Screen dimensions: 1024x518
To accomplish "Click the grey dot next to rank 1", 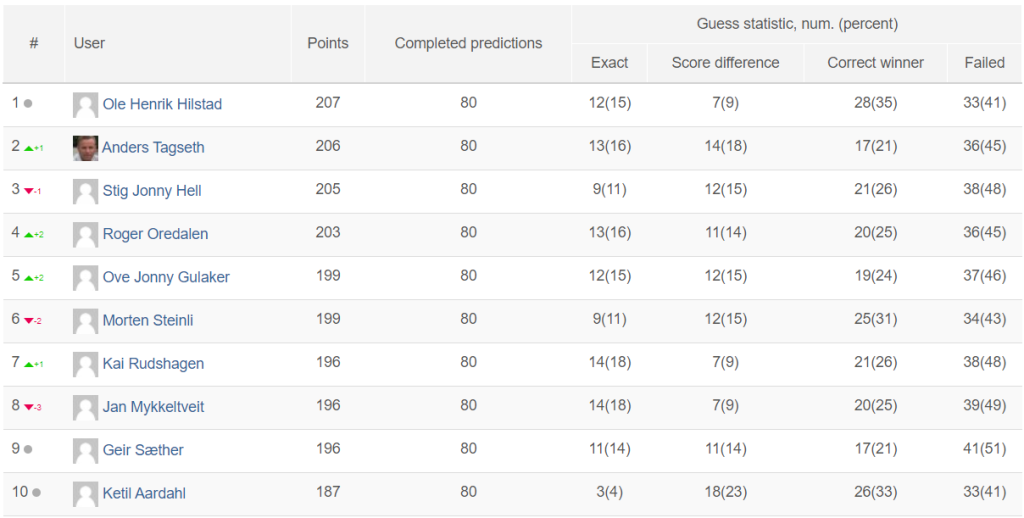I will [28, 103].
